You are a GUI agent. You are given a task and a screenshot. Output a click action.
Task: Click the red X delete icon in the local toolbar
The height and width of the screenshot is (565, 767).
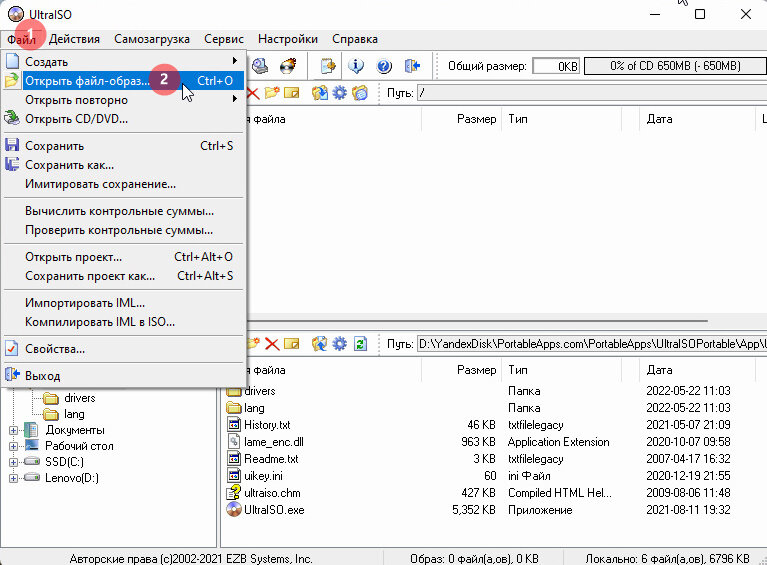[x=272, y=344]
